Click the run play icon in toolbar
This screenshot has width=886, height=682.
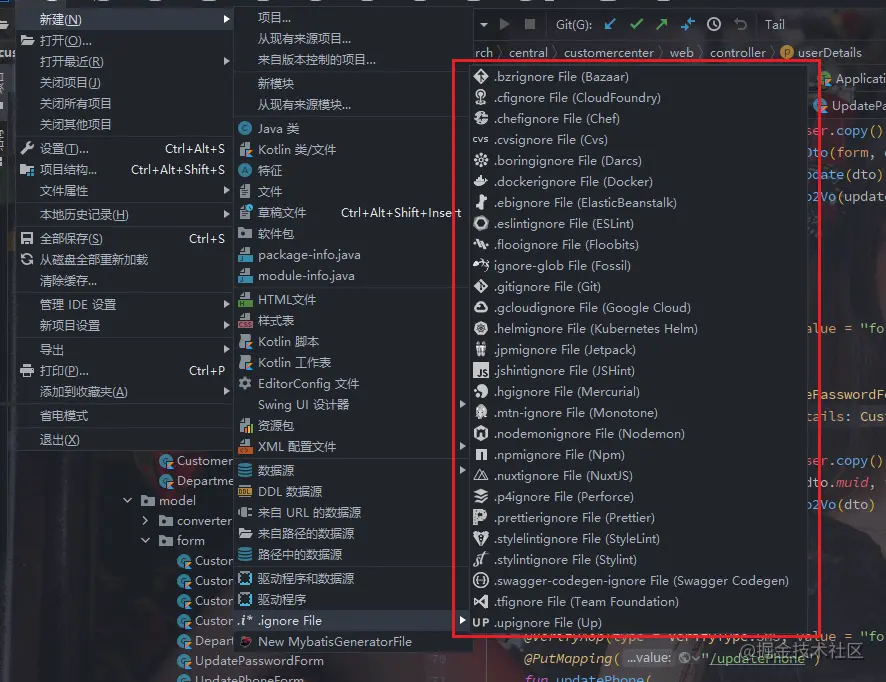click(x=505, y=24)
